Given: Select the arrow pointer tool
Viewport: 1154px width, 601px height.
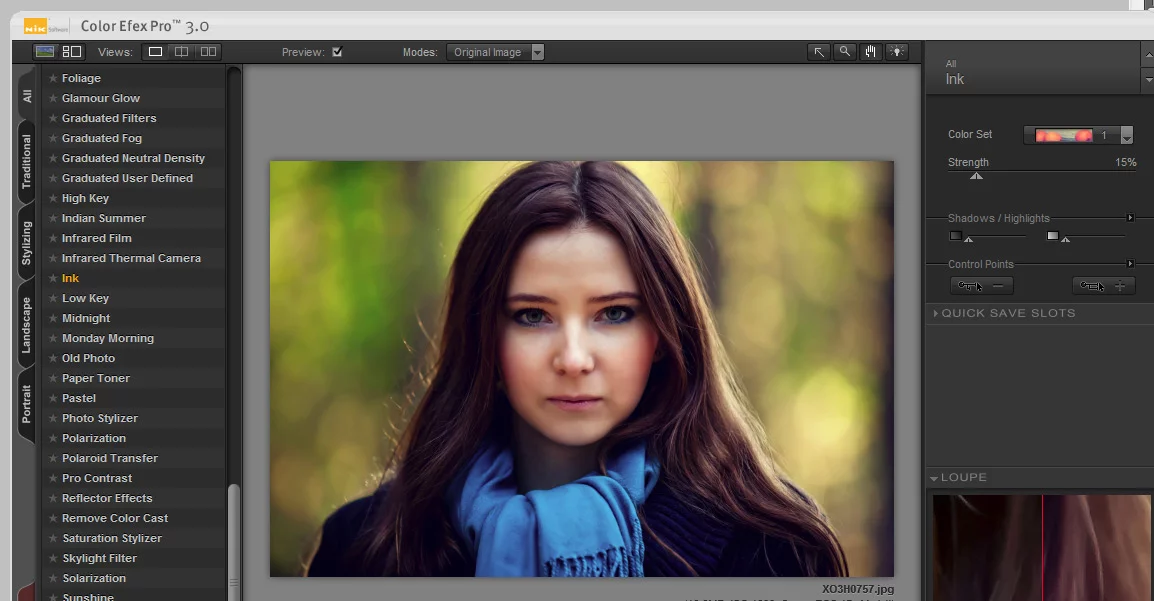Looking at the screenshot, I should [819, 52].
